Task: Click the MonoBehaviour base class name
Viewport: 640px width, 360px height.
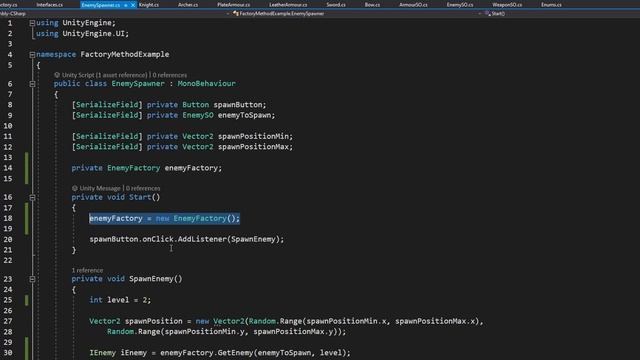Action: point(207,84)
